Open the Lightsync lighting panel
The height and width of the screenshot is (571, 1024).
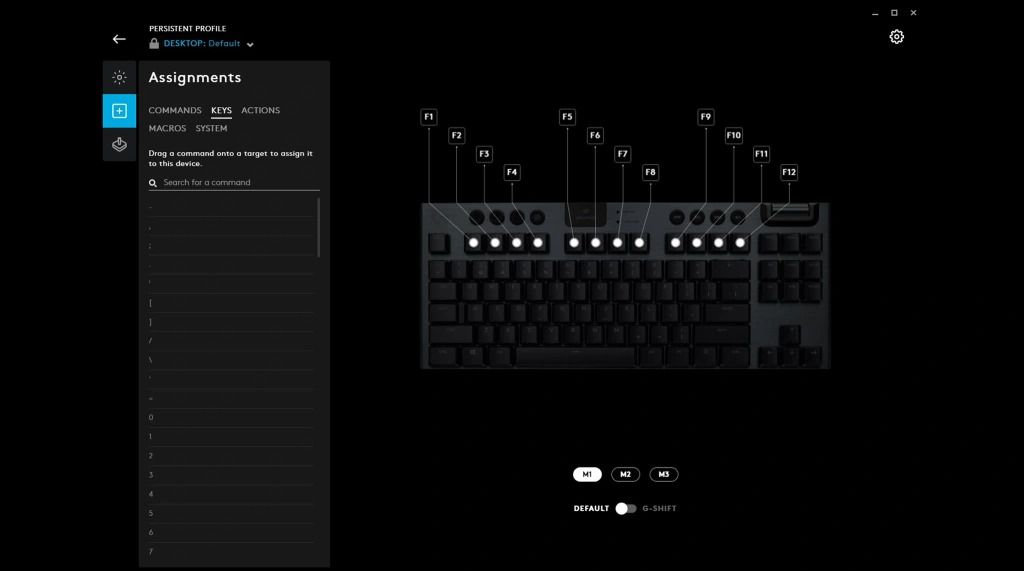(x=119, y=77)
